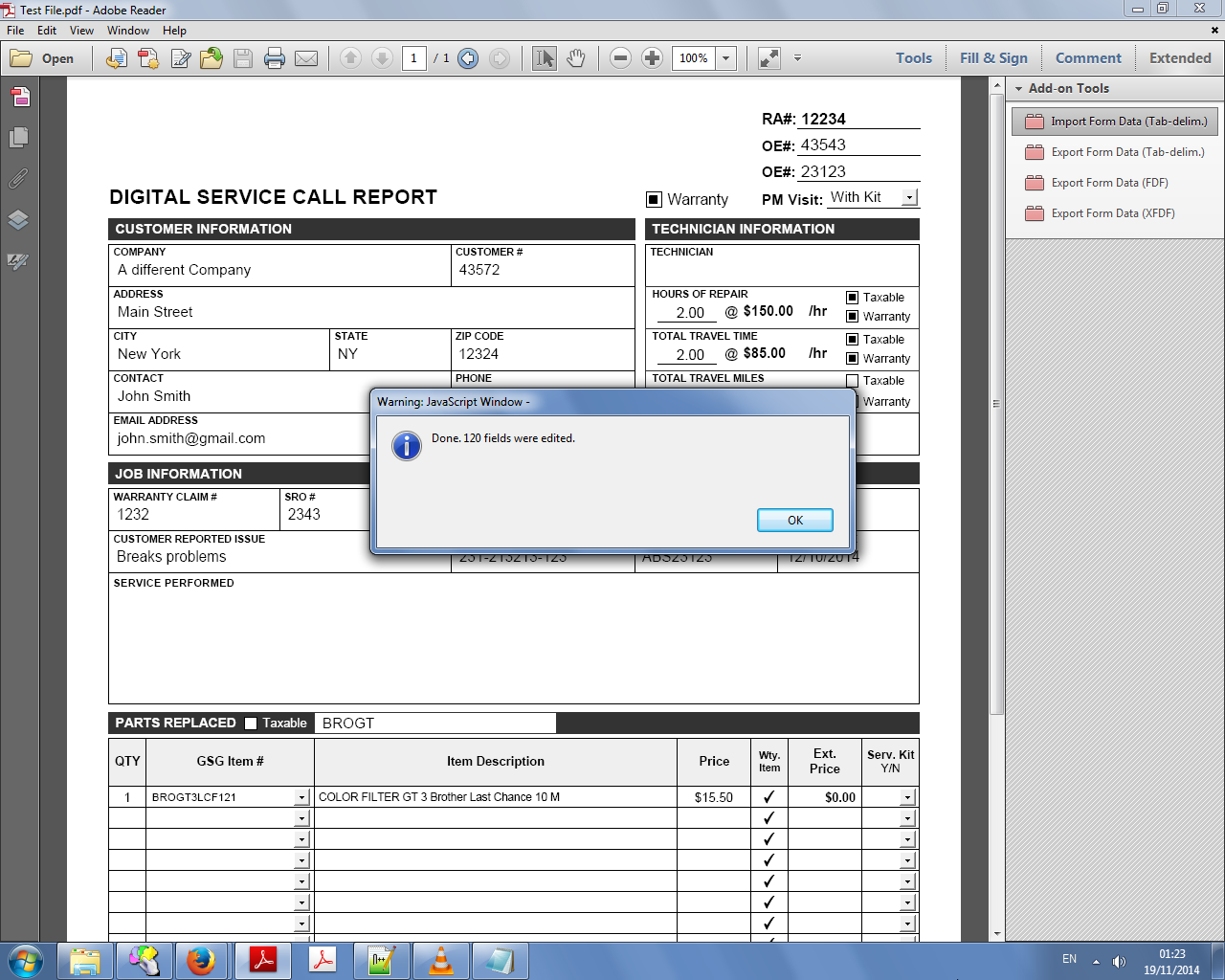This screenshot has width=1225, height=980.
Task: Open the Attachments paperclip panel
Action: pos(18,179)
